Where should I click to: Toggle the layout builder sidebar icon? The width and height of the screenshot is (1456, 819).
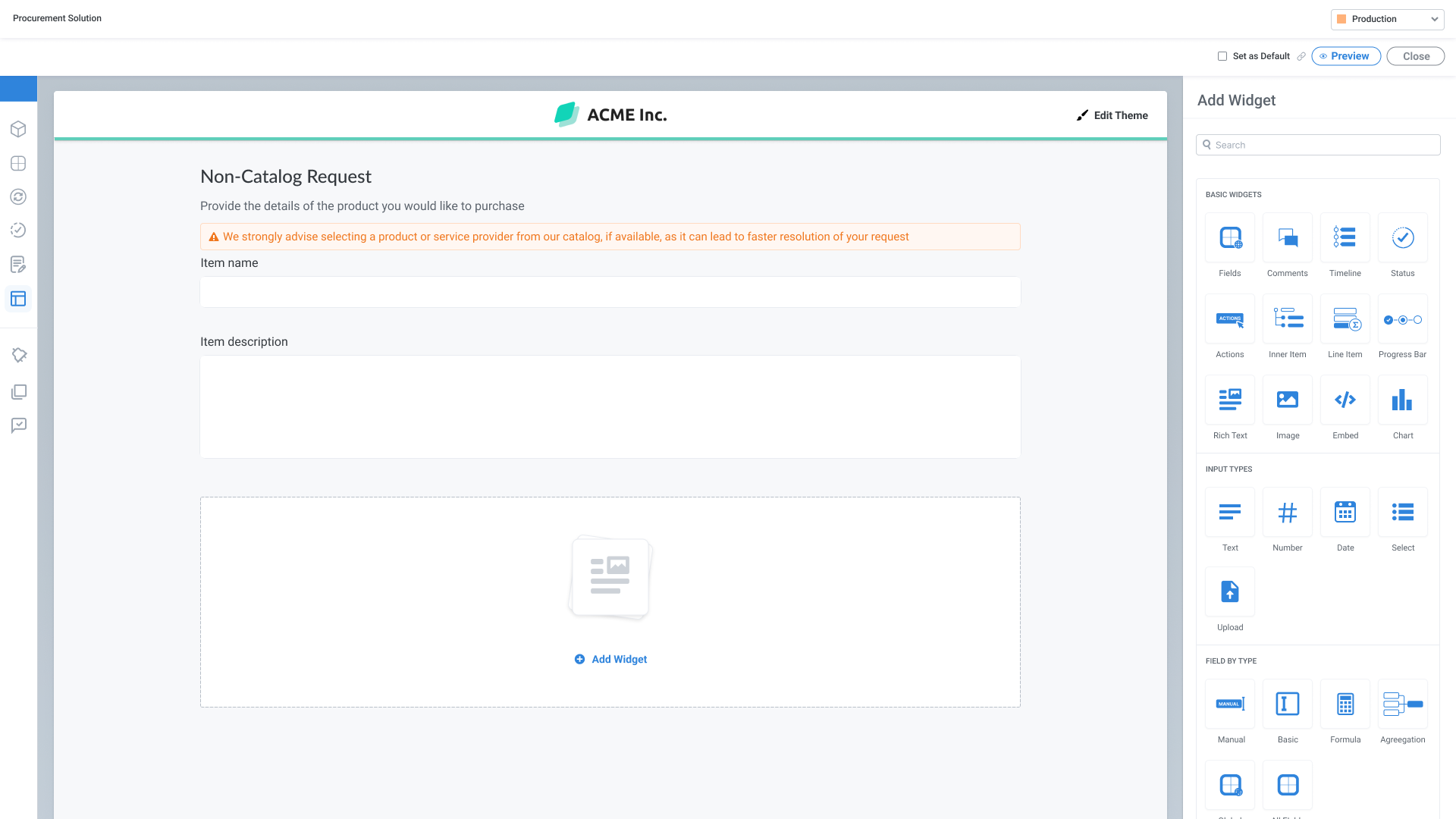pos(18,299)
